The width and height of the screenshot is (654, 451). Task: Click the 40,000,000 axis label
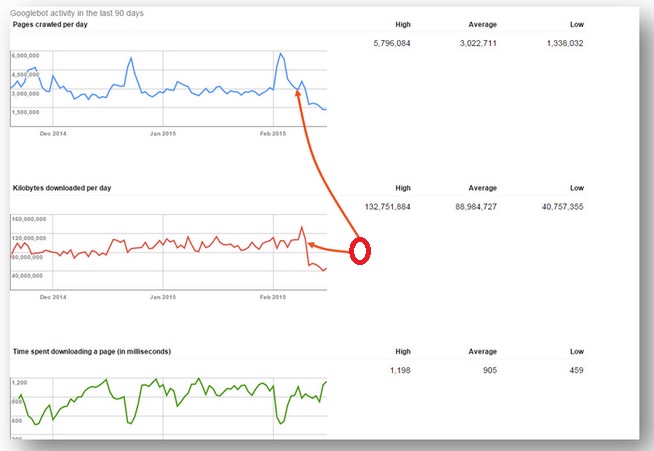(28, 275)
